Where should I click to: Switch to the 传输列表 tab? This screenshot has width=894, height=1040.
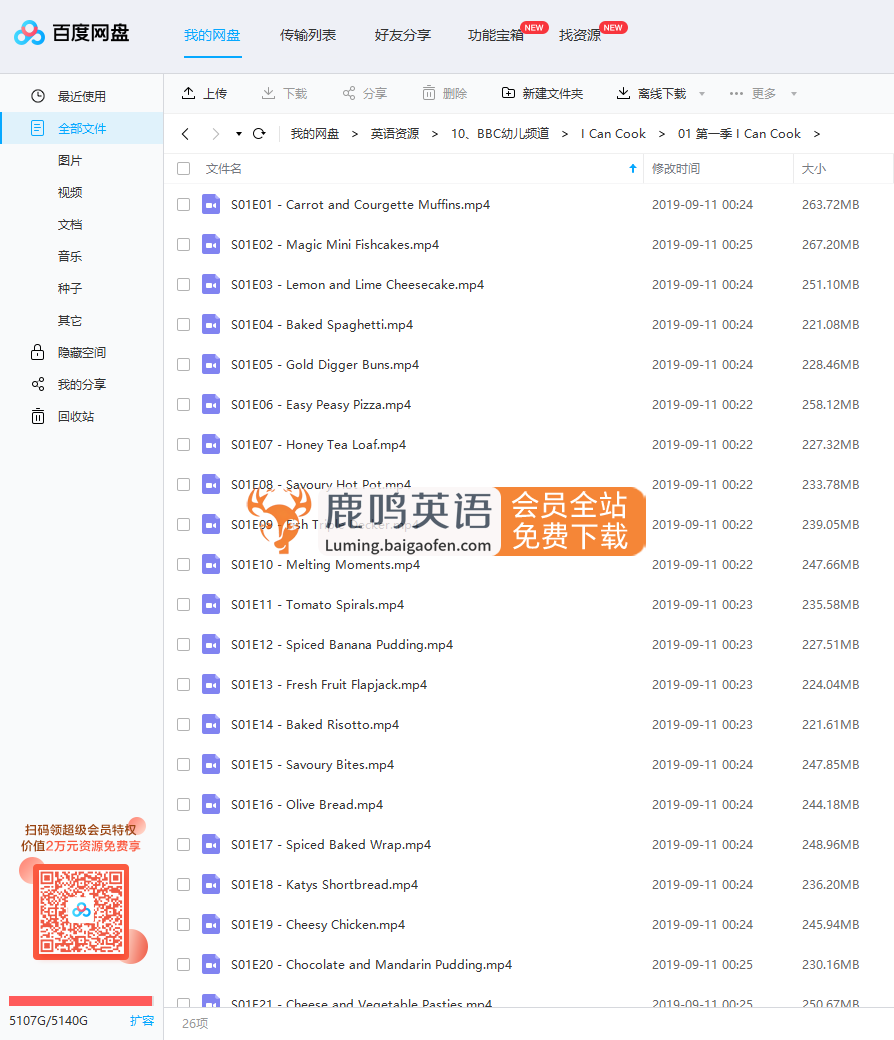tap(307, 33)
